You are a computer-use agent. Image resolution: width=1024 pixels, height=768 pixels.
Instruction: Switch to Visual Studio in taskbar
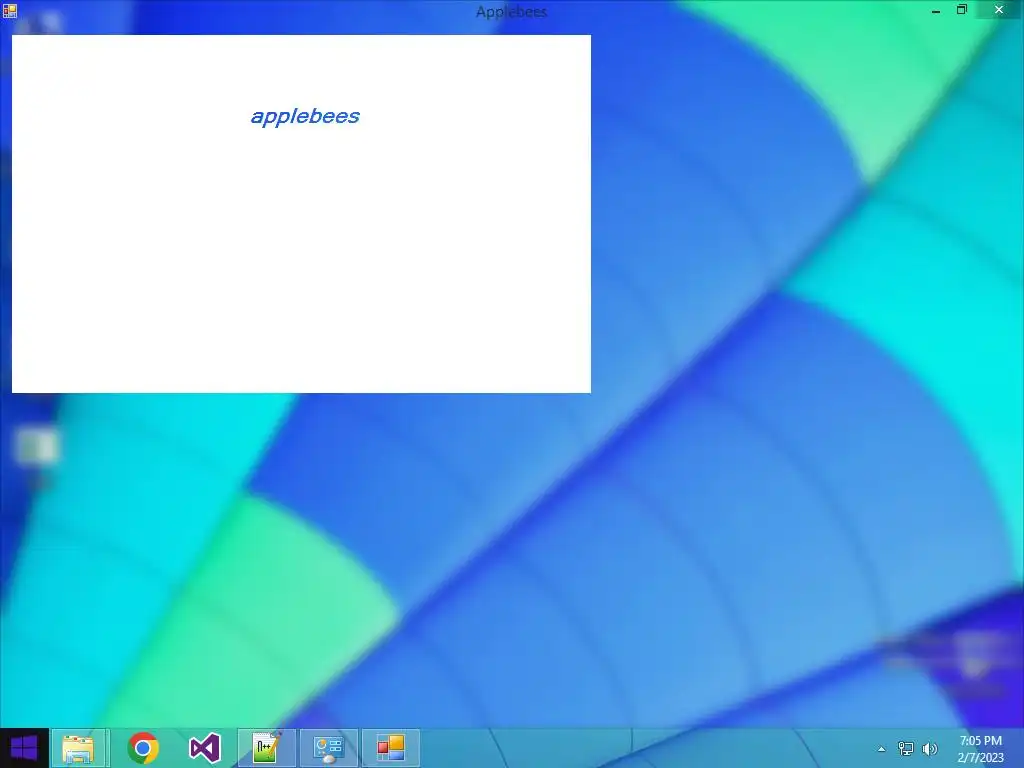coord(204,748)
